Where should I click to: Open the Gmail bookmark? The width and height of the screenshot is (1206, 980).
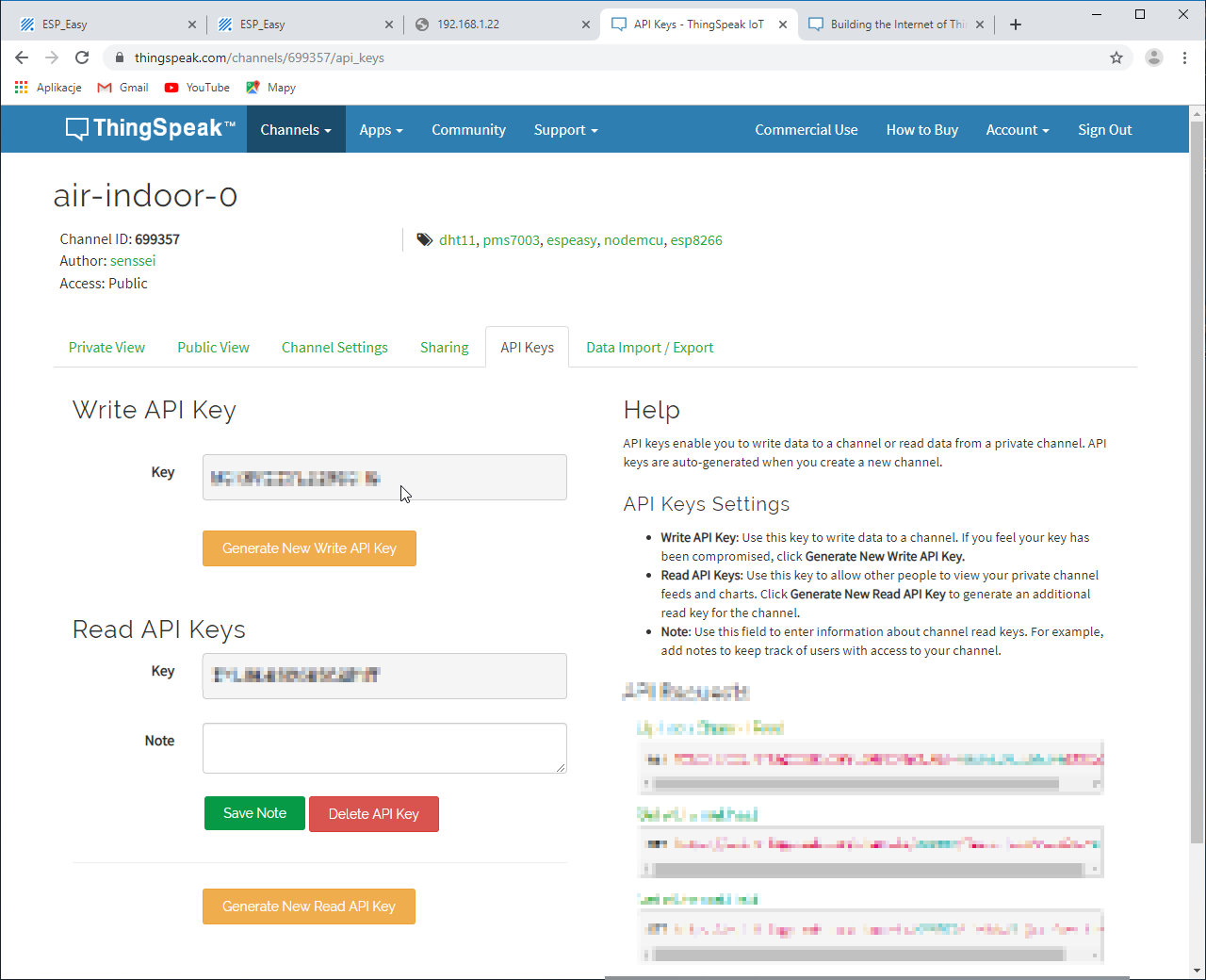[x=123, y=88]
